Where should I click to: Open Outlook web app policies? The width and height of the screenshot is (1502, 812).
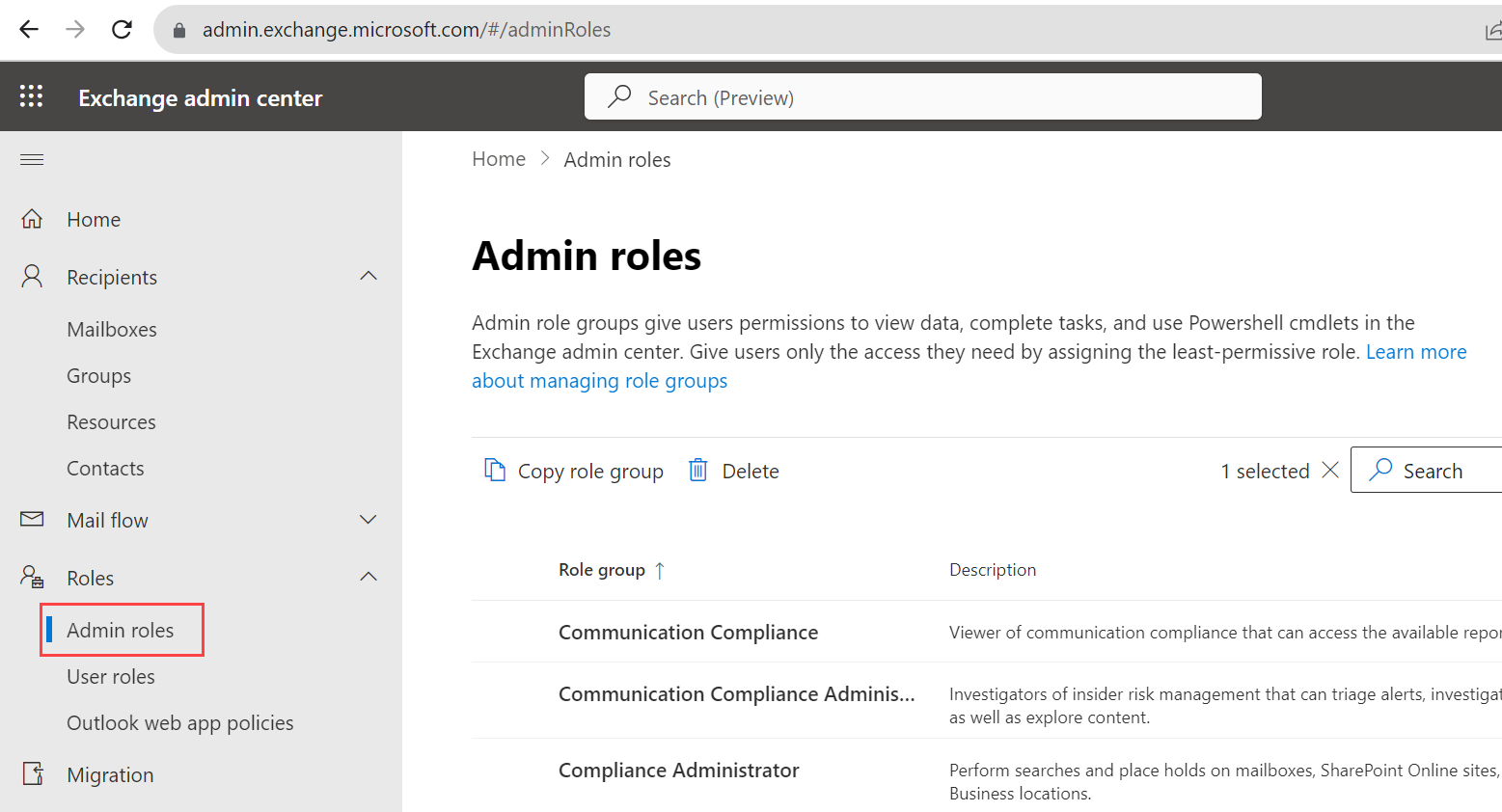coord(180,723)
